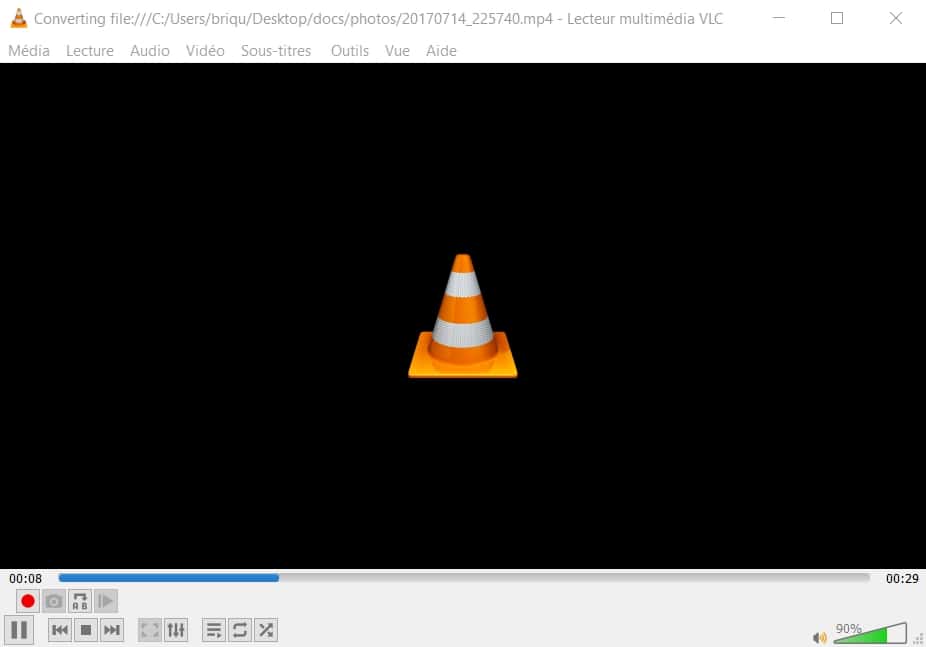
Task: Open the Vidéo menu
Action: pyautogui.click(x=205, y=51)
